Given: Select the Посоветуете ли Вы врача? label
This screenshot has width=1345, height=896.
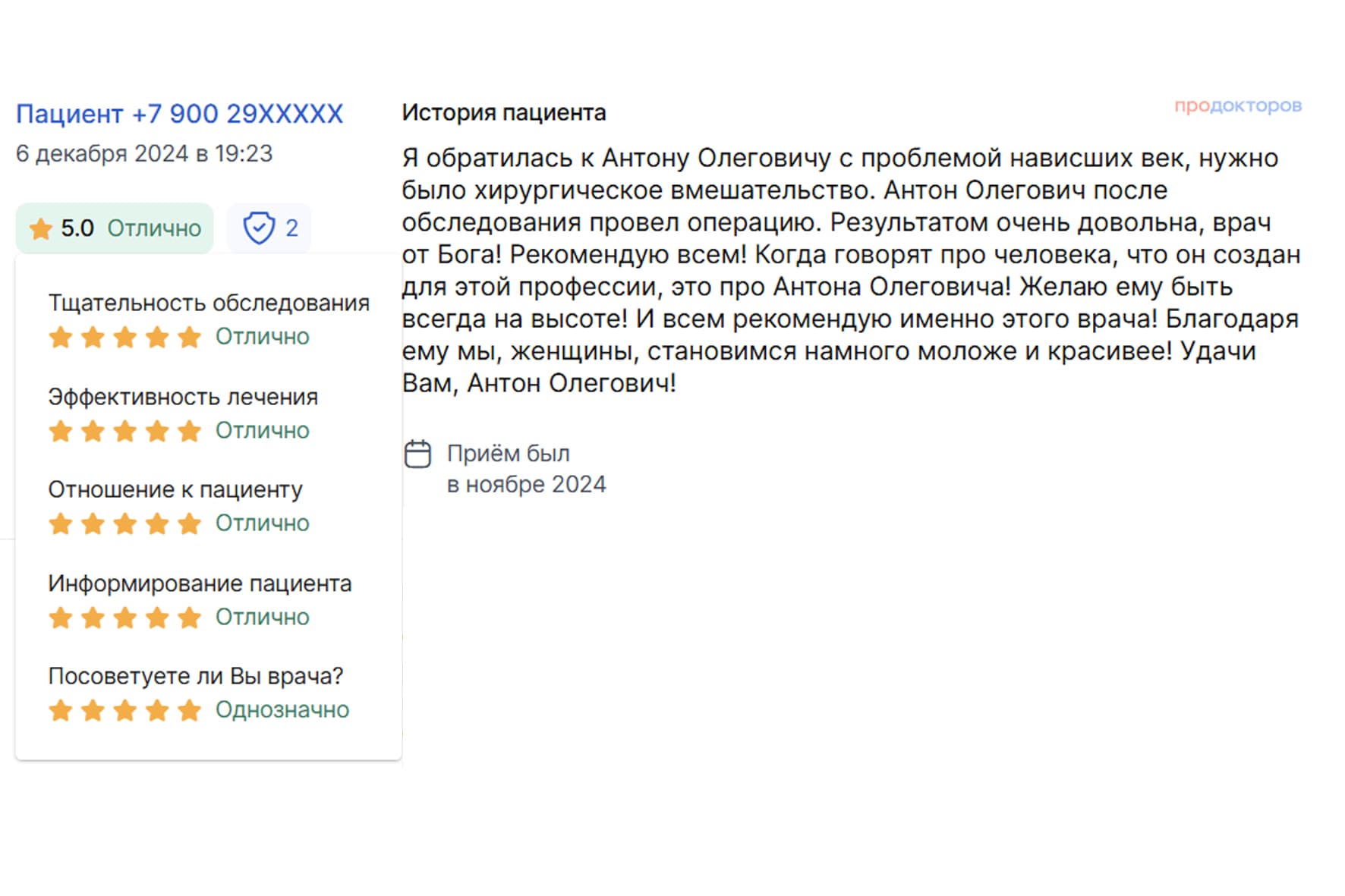Looking at the screenshot, I should (x=196, y=676).
